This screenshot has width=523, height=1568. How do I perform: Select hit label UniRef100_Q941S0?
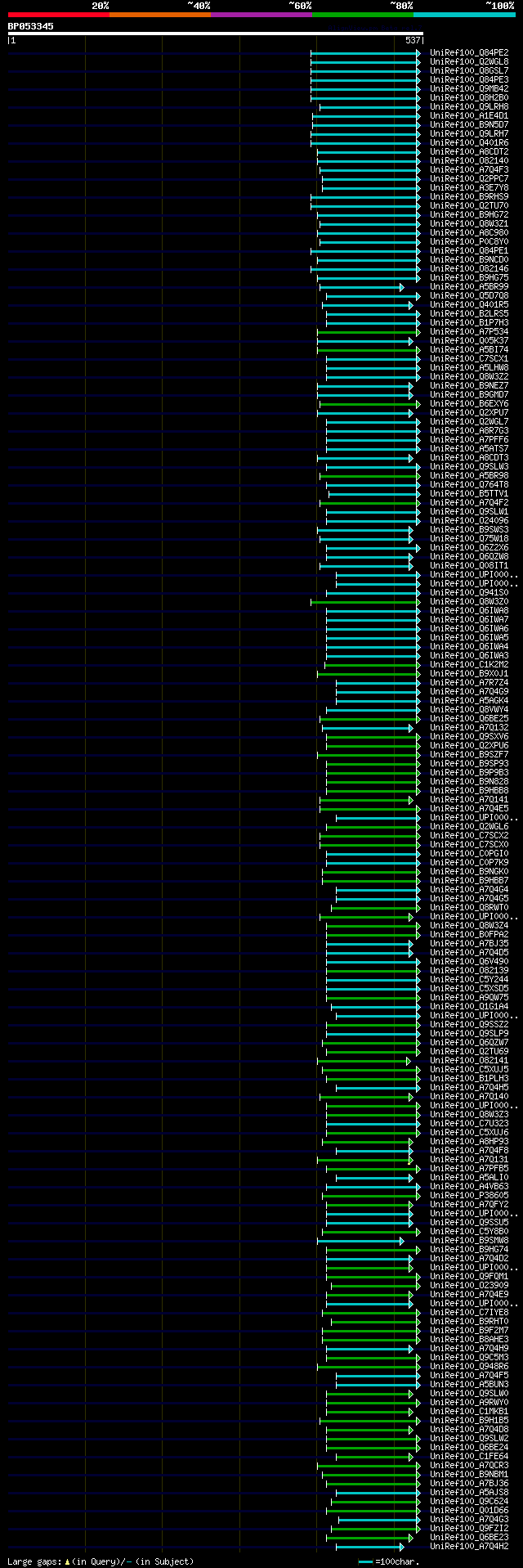point(469,592)
